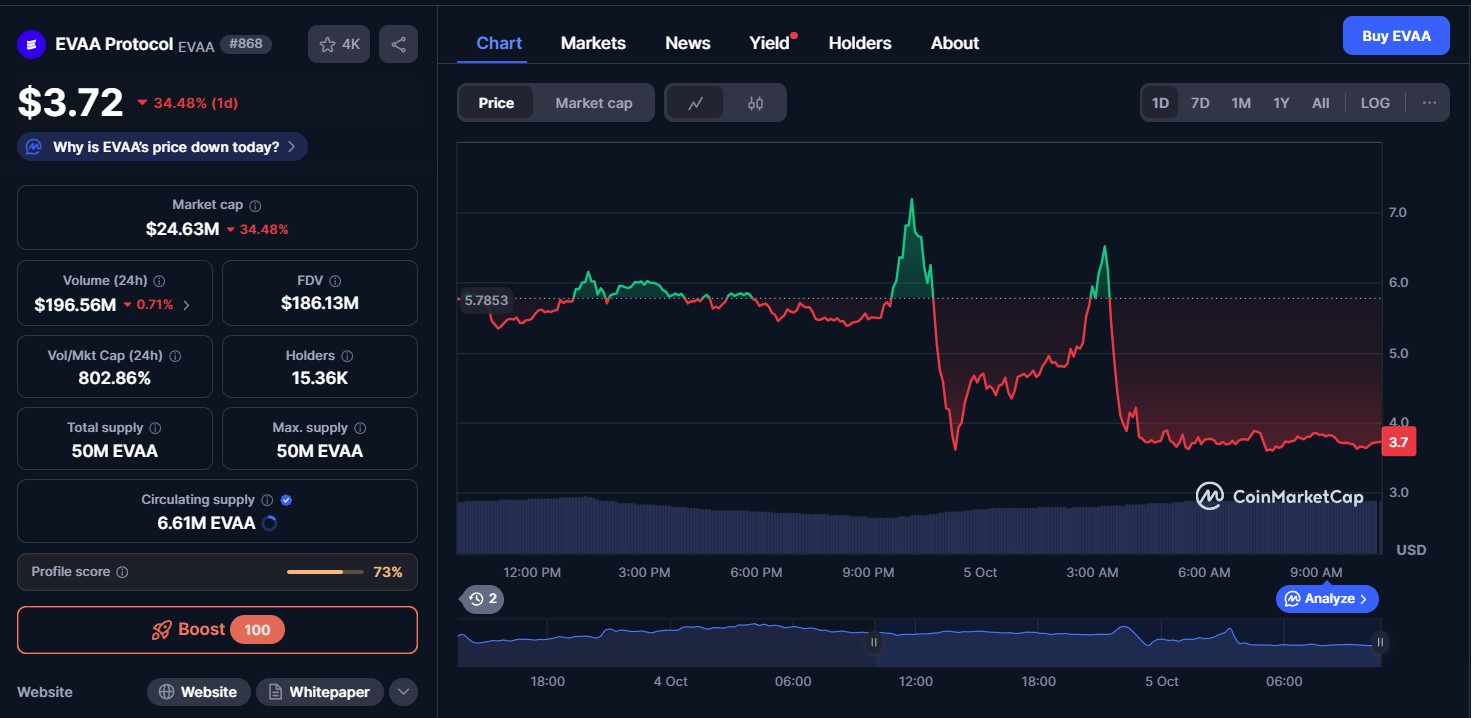Open 'Why is EVAA's price down today?'
Image resolution: width=1471 pixels, height=718 pixels.
pyautogui.click(x=162, y=147)
